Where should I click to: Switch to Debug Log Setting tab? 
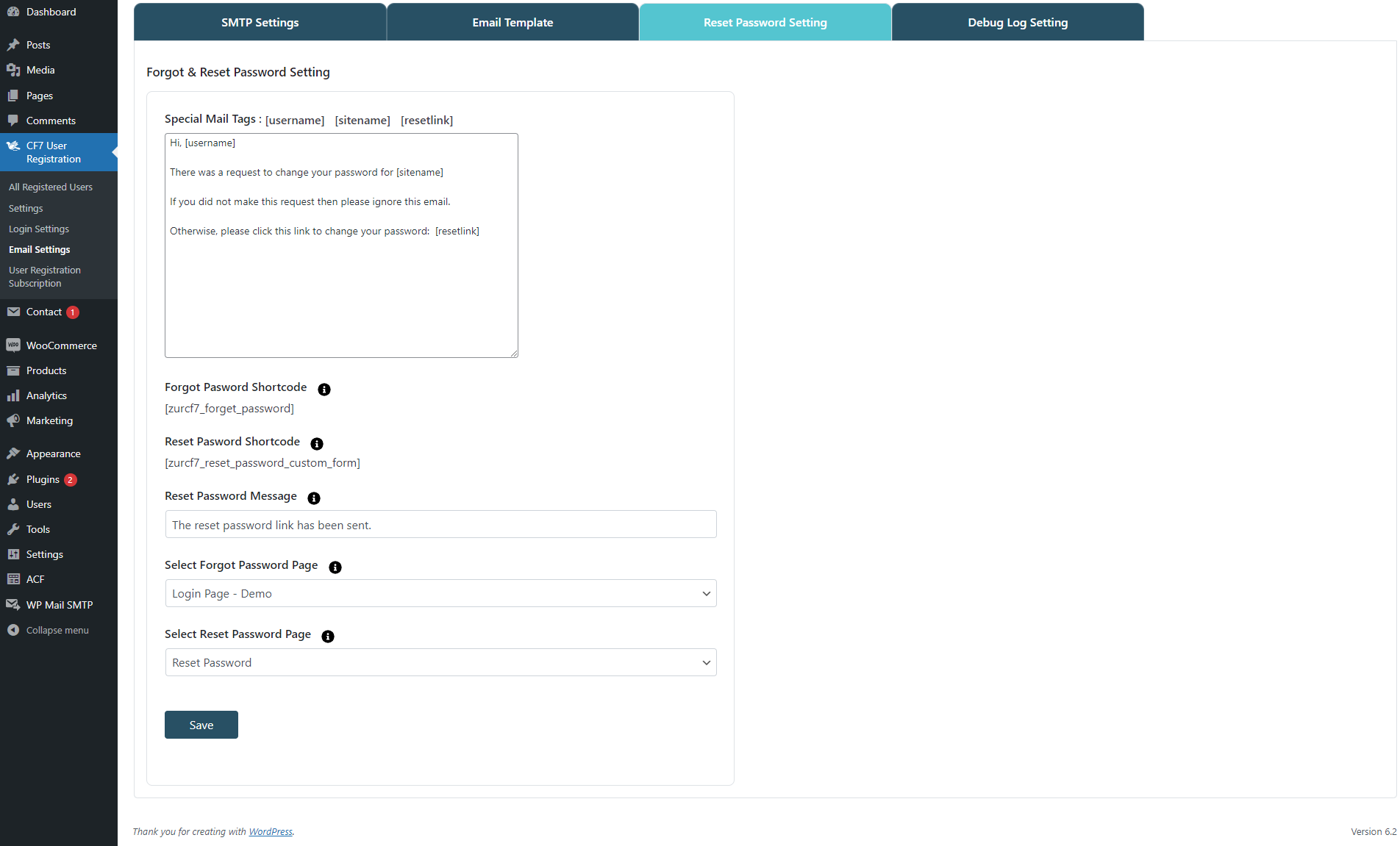[1018, 23]
